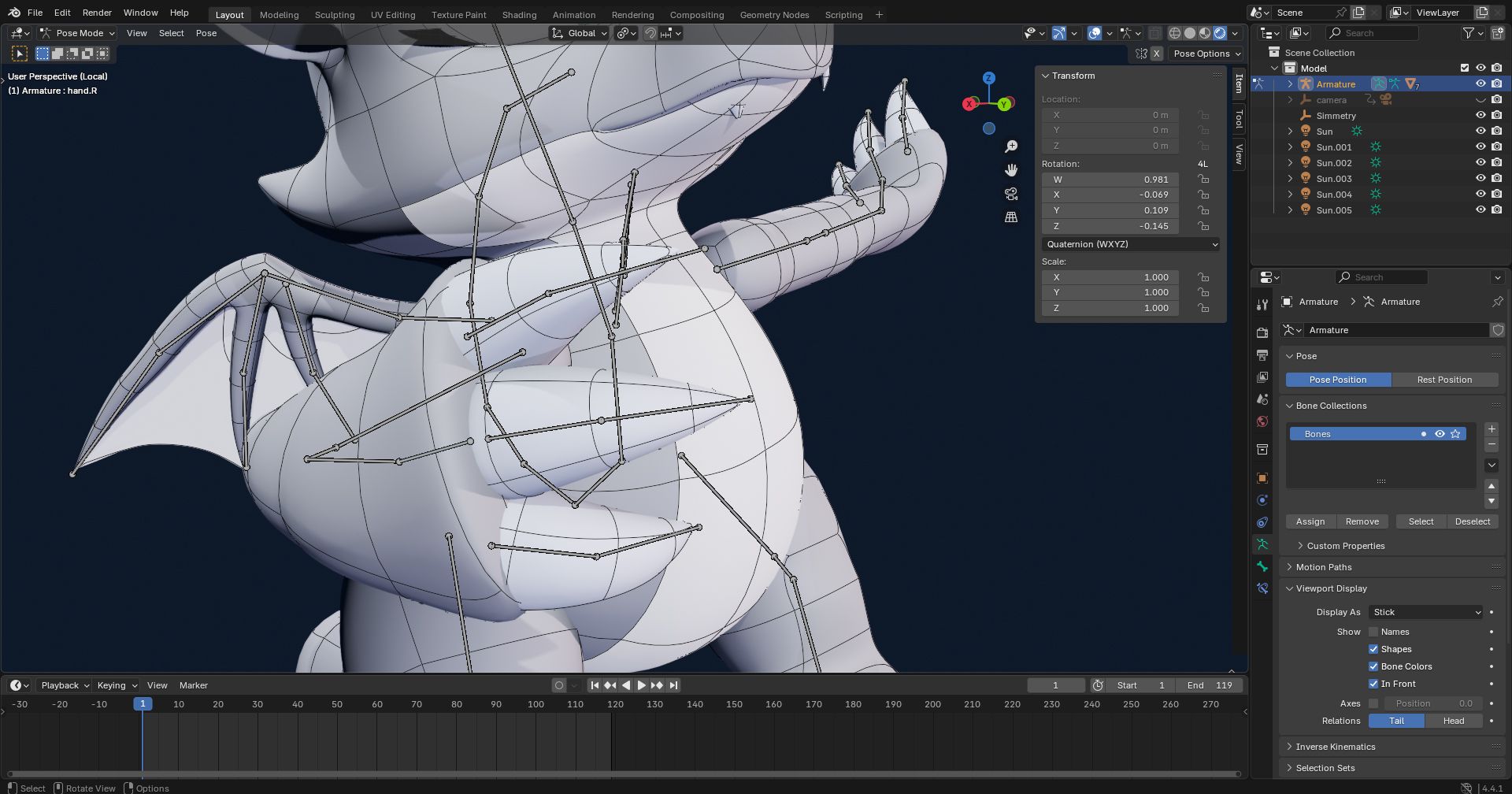Click the zoom view magnifier icon

(1011, 147)
